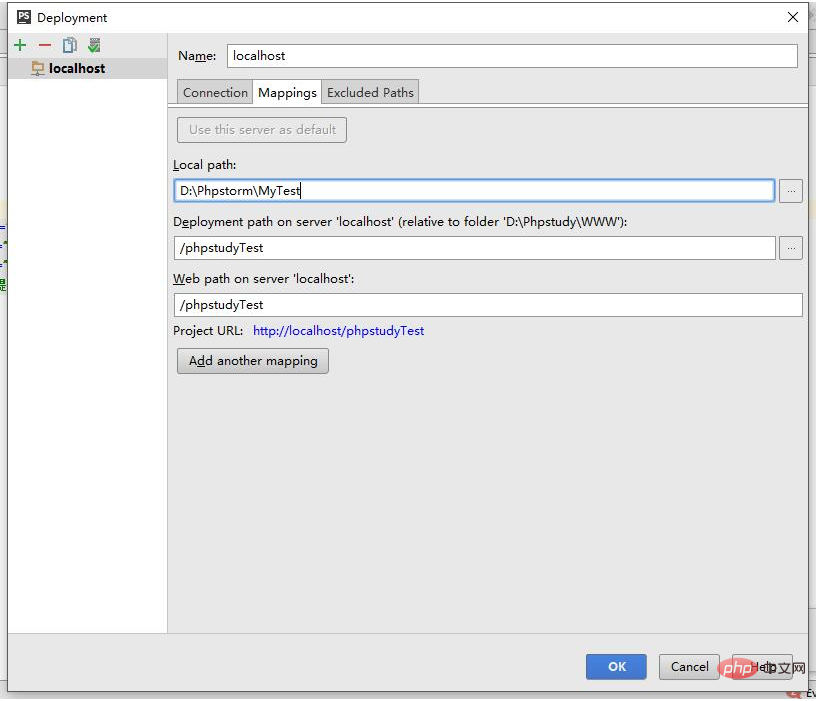Click the Deployment path on server field
816x701 pixels.
pos(475,248)
